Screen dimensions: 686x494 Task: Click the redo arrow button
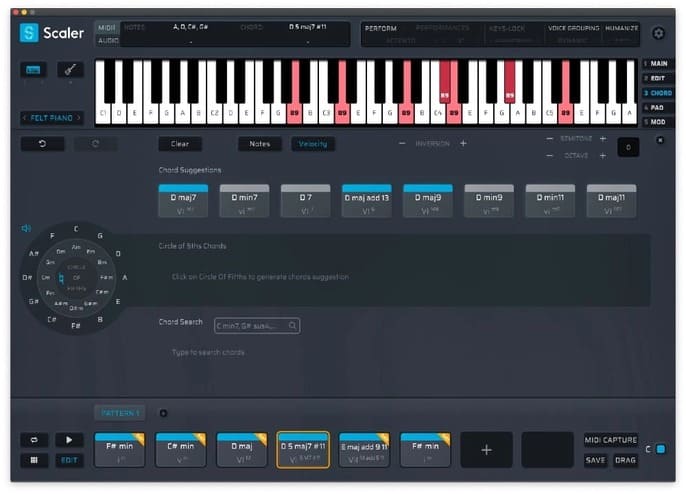[x=95, y=144]
